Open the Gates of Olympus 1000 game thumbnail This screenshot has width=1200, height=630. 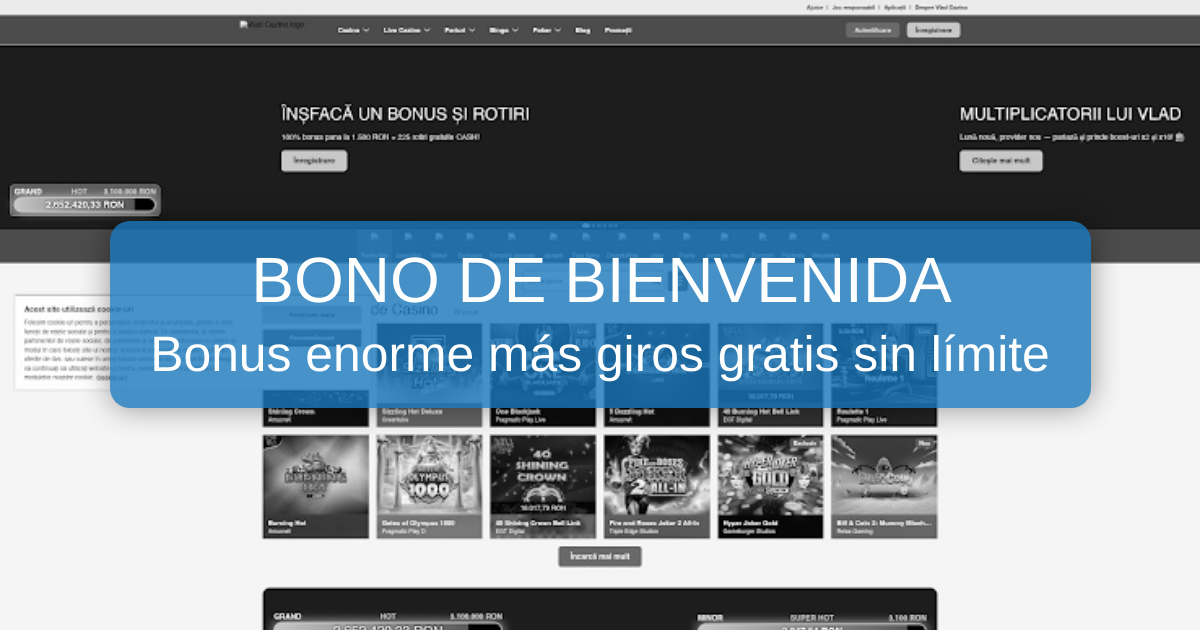430,486
